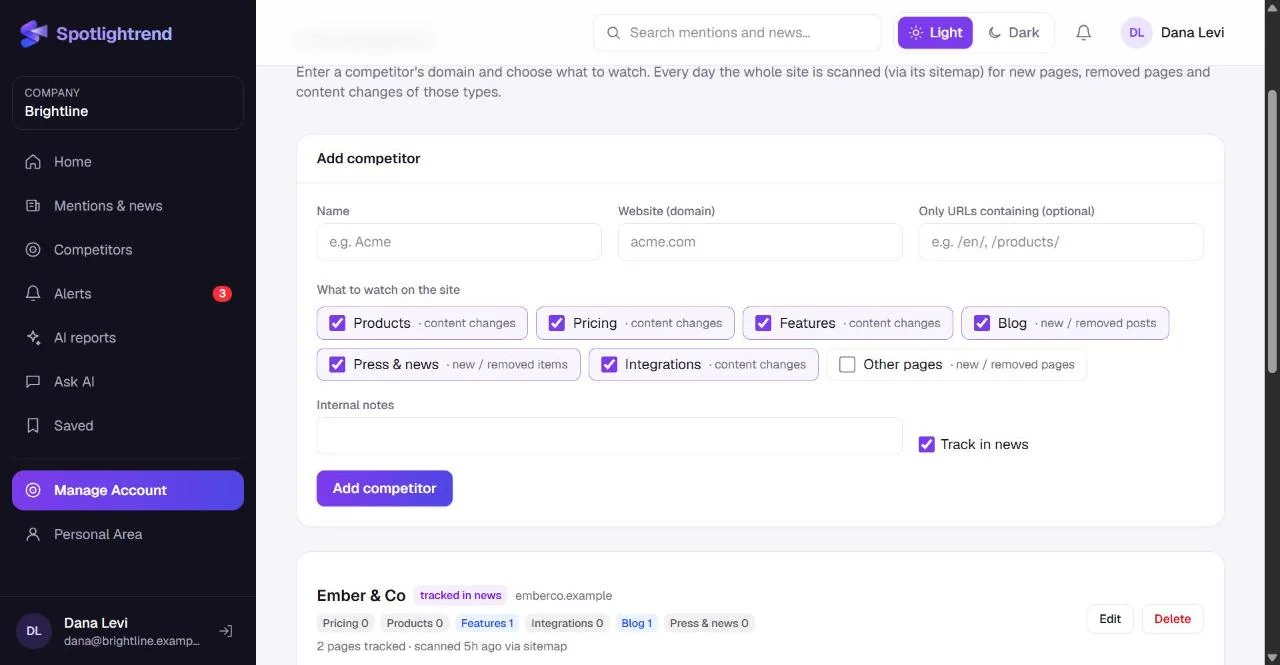Click the Add competitor button
Viewport: 1280px width, 665px height.
pos(385,488)
